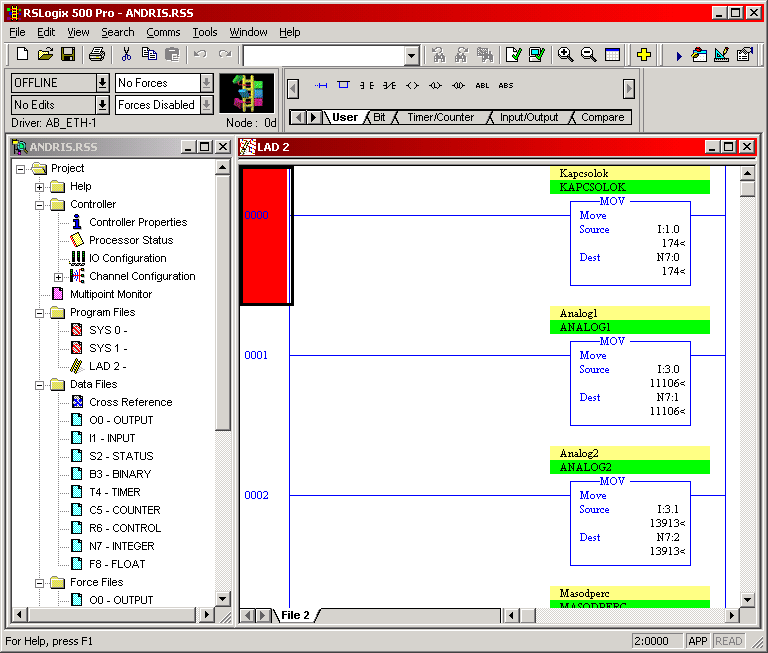Open the OFFLINE mode dropdown
768x653 pixels.
click(102, 83)
